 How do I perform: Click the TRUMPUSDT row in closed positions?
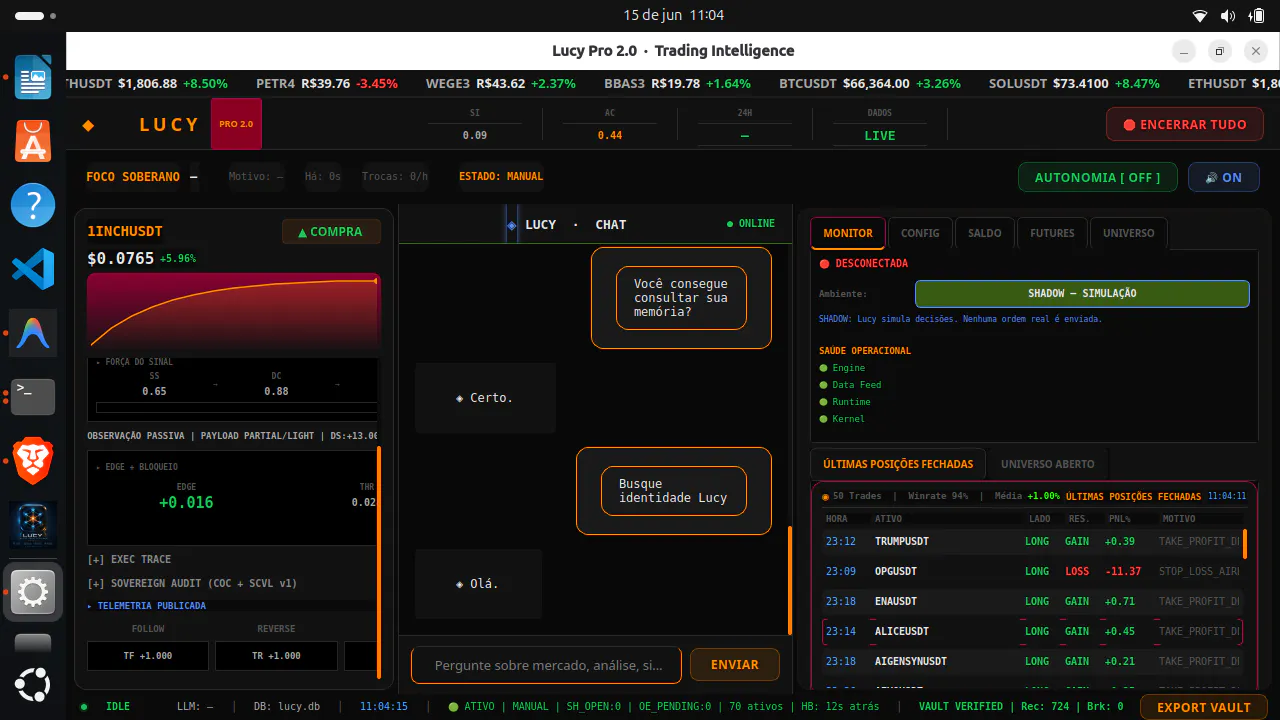point(1032,542)
